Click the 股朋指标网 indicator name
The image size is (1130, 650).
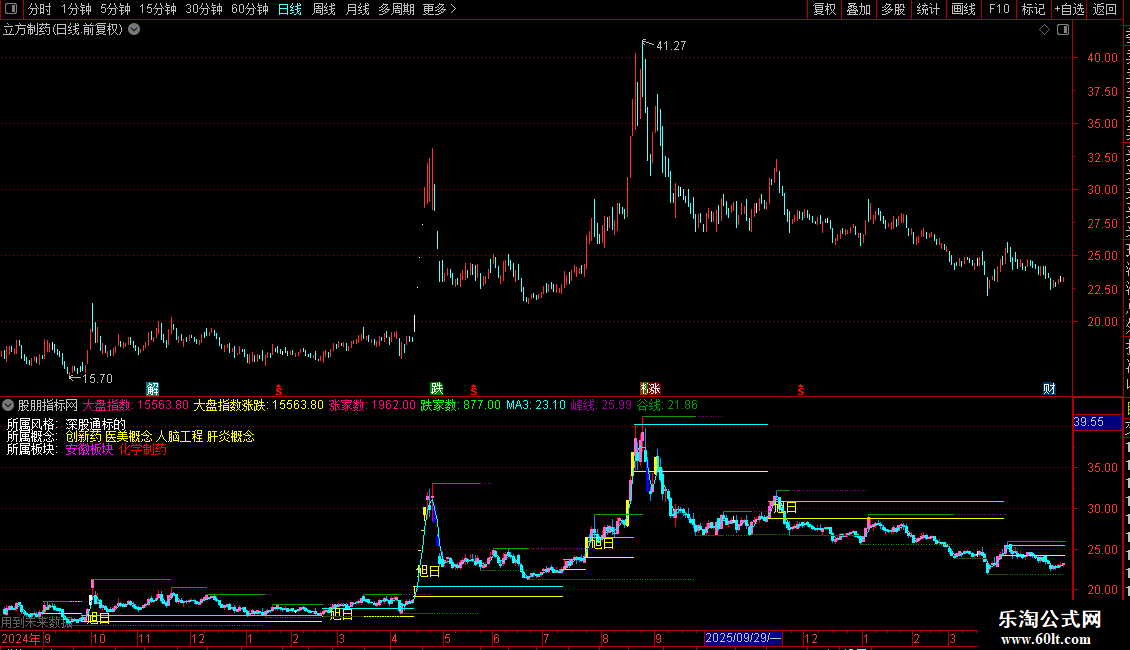coord(48,405)
